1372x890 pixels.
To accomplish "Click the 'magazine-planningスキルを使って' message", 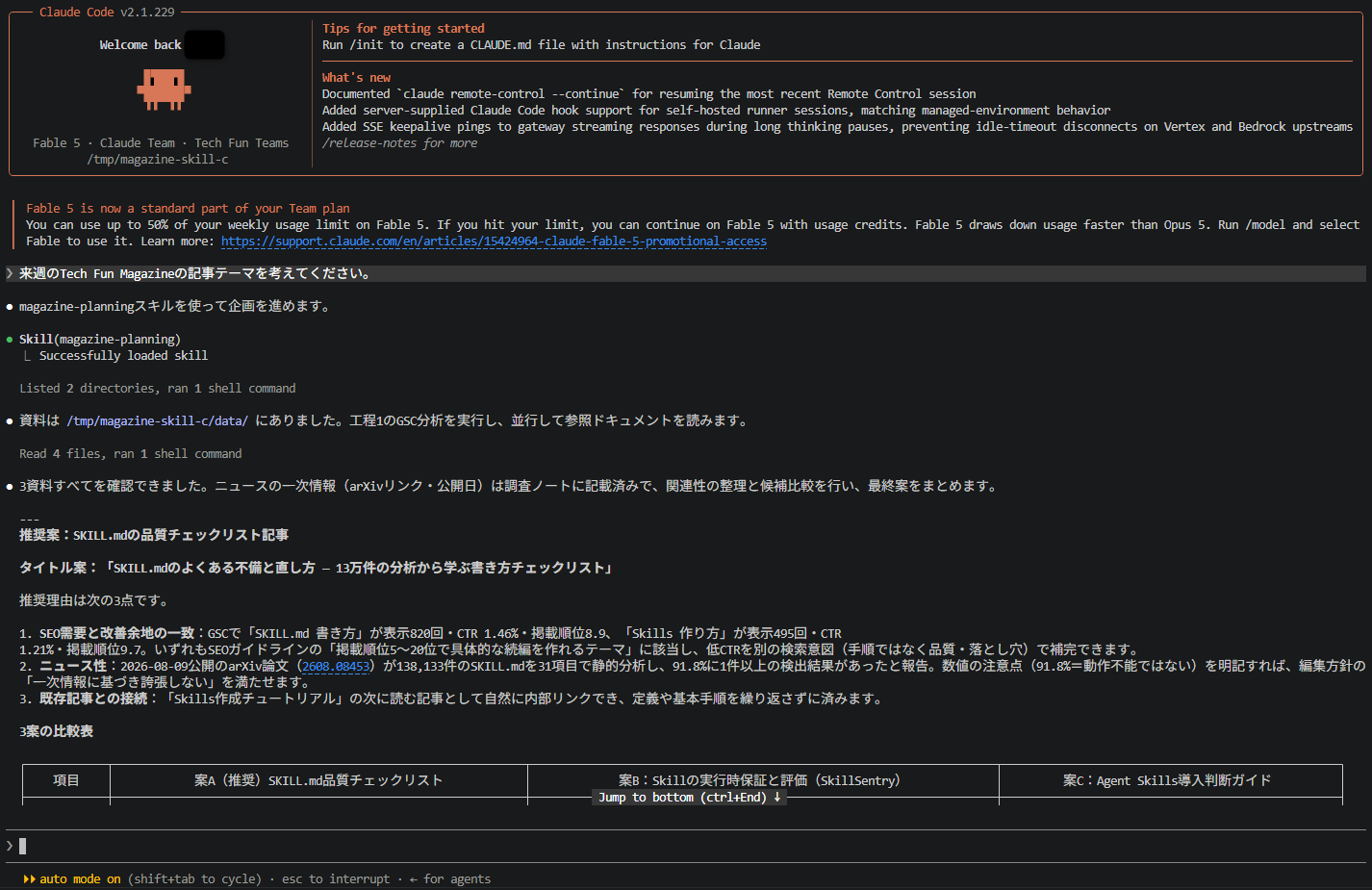I will (175, 307).
